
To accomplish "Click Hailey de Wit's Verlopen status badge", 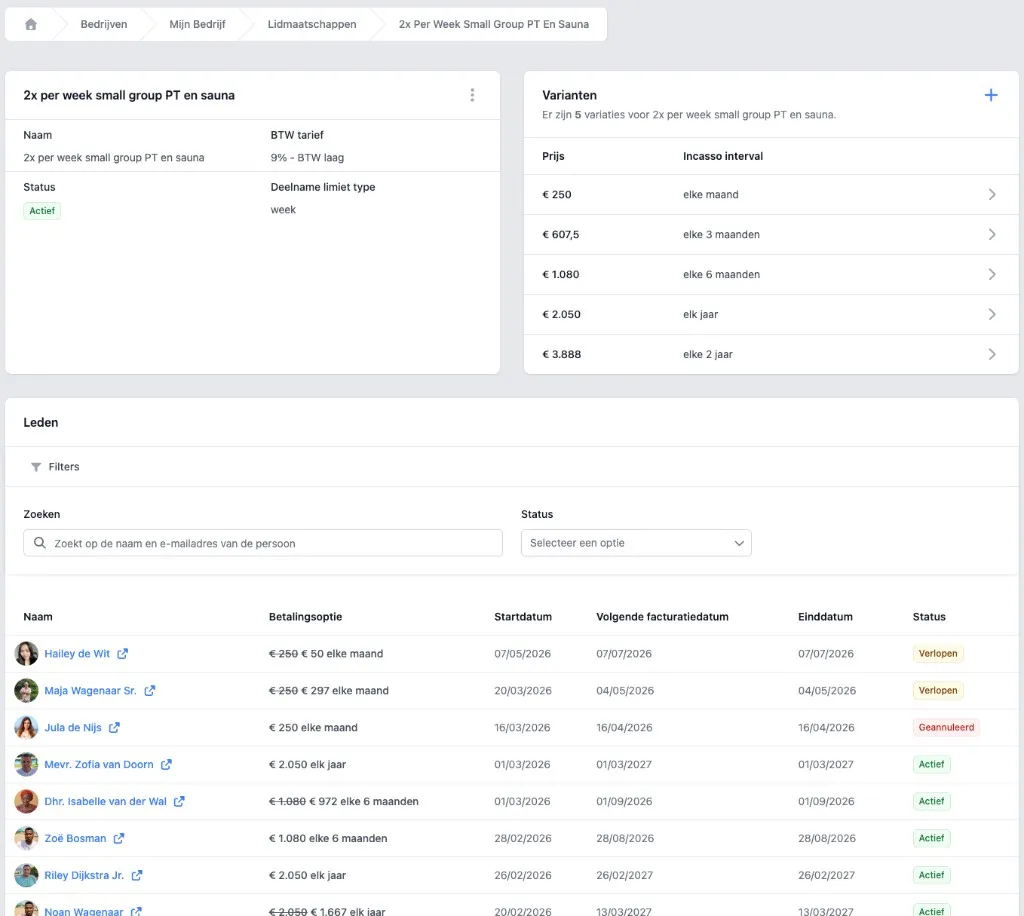I will (938, 654).
